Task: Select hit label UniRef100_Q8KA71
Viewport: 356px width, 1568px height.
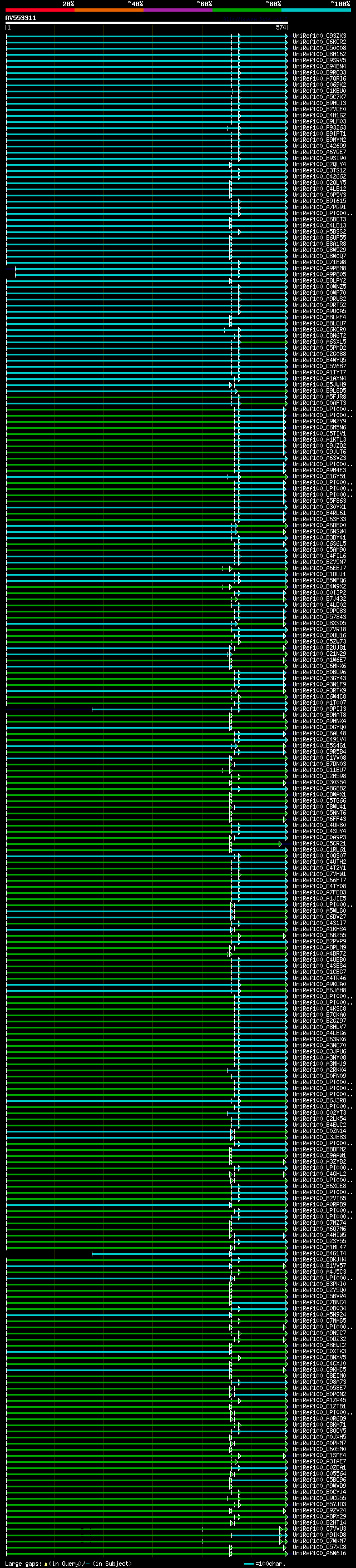Action: click(x=319, y=1424)
